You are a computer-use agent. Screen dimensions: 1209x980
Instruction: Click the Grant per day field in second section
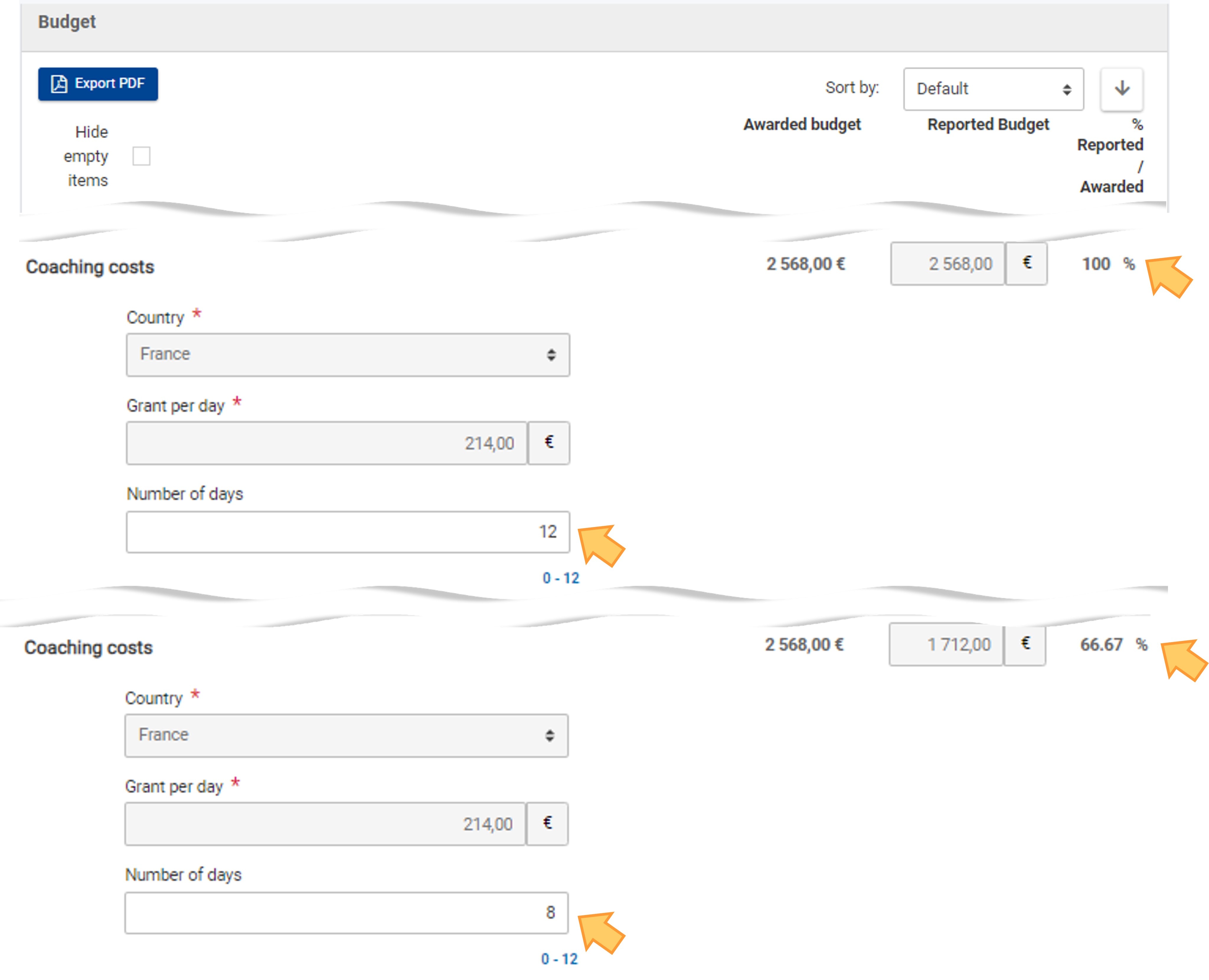click(325, 824)
